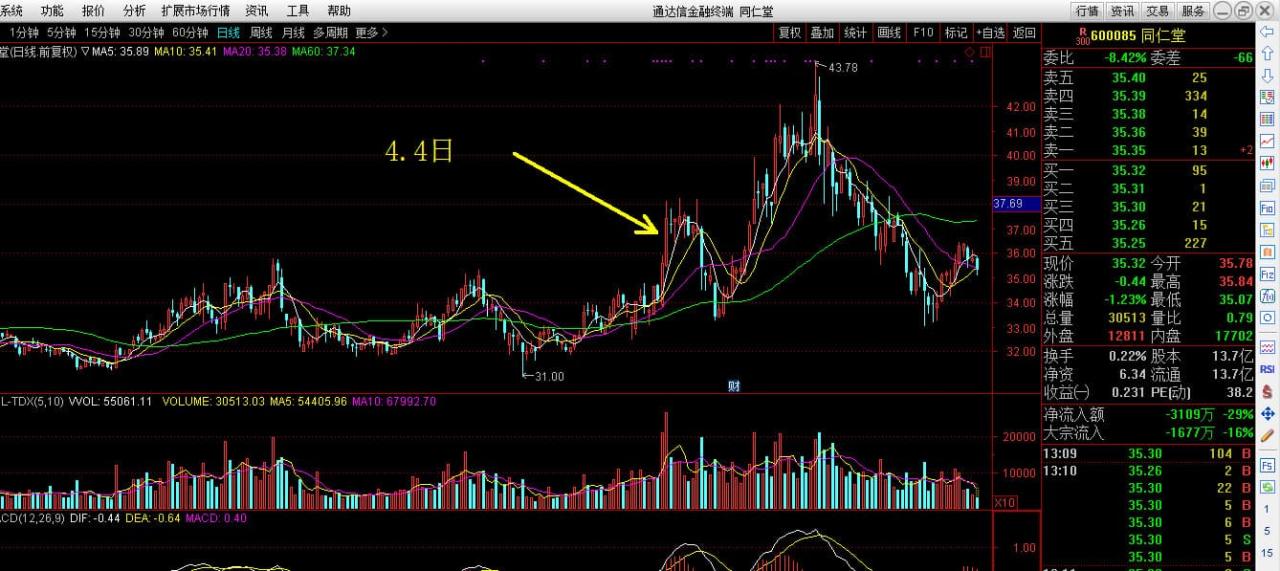Screen dimensions: 1280x571
Task: Click the 统计 statistics button
Action: click(855, 33)
